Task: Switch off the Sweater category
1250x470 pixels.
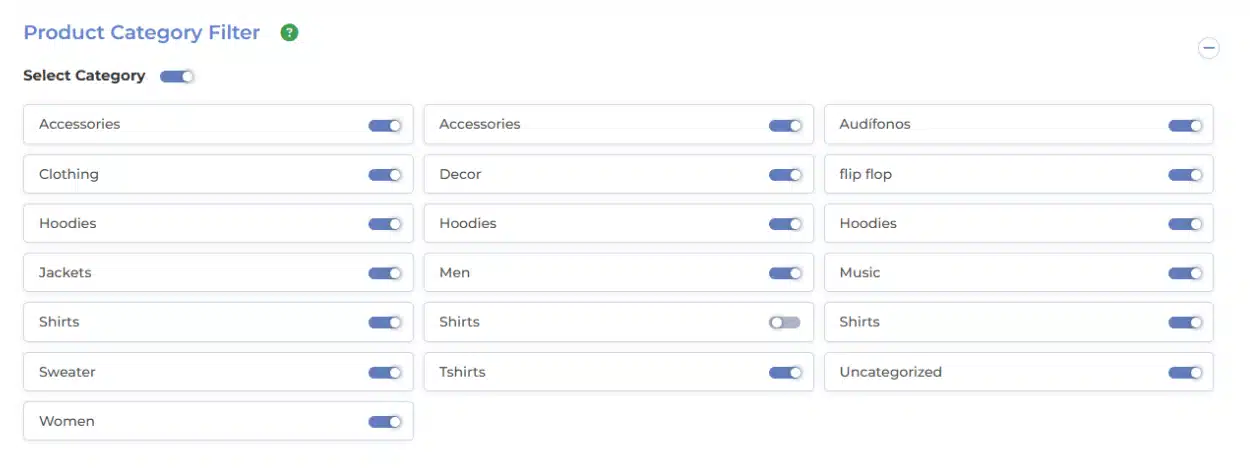Action: pos(384,372)
